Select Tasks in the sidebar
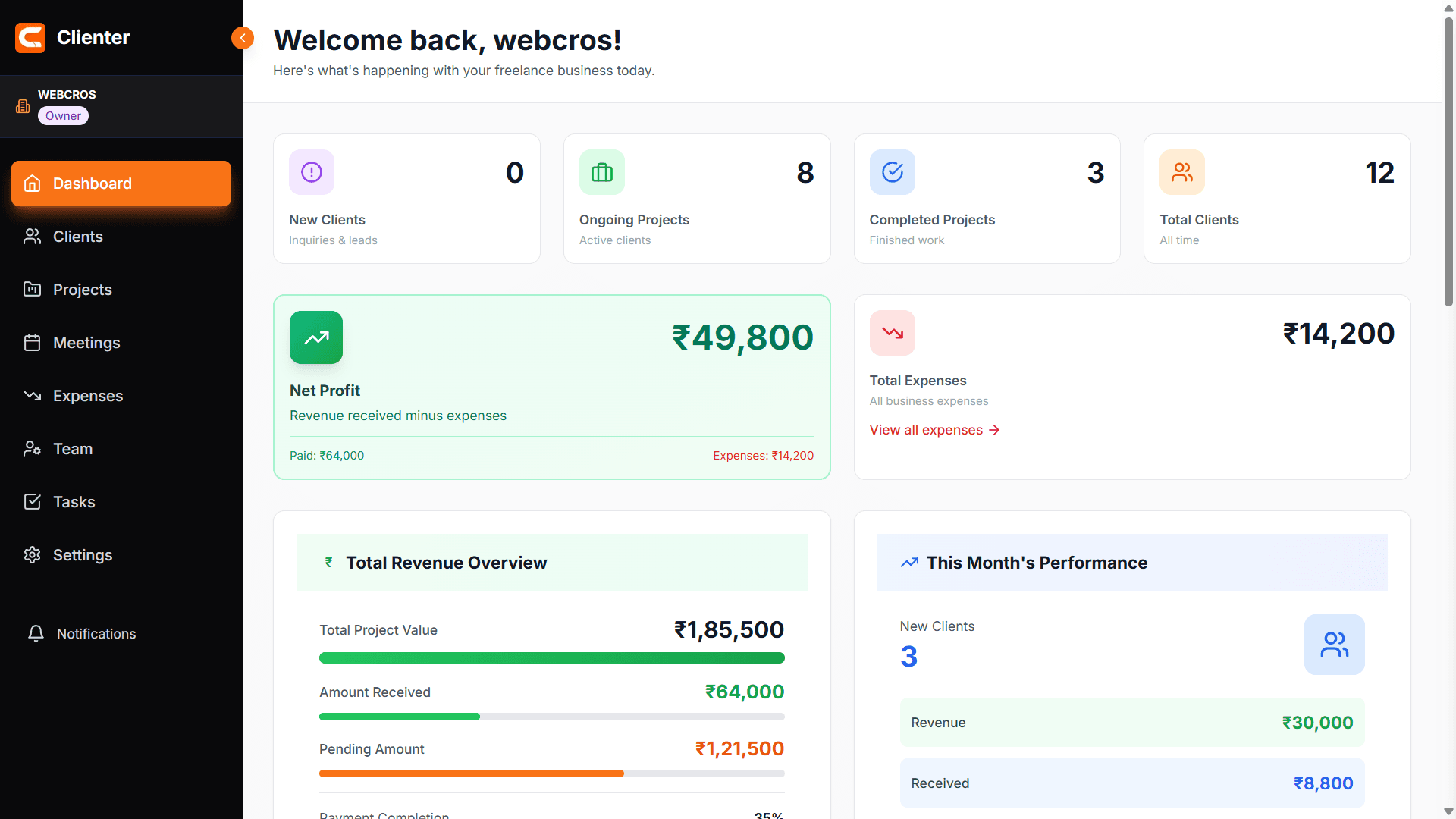 [x=74, y=502]
